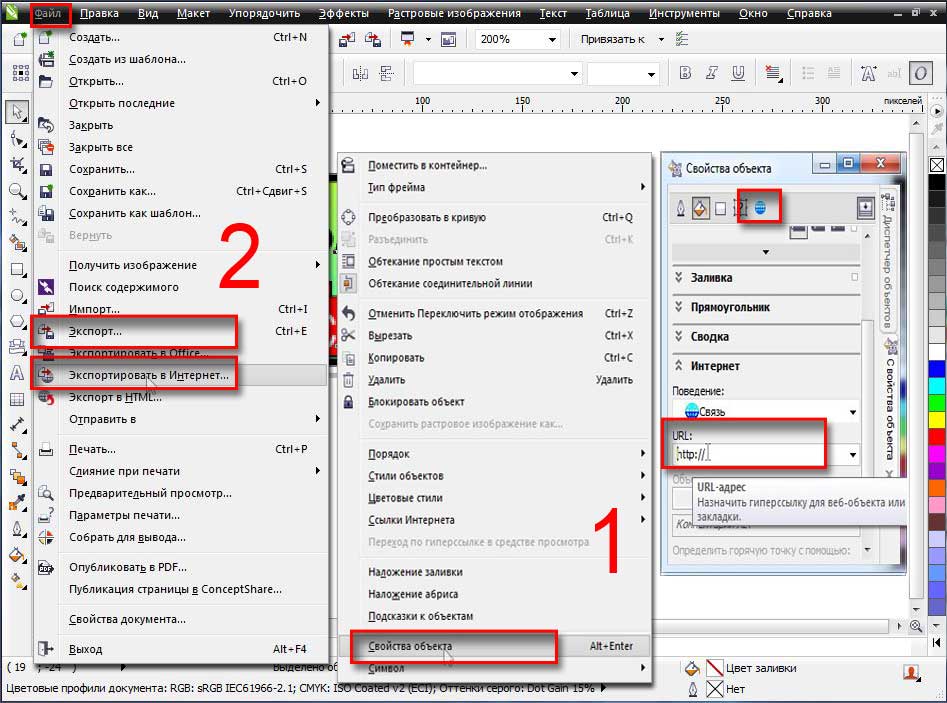The image size is (947, 703).
Task: Select the Pick (arrow) tool in toolbox
Action: point(16,111)
